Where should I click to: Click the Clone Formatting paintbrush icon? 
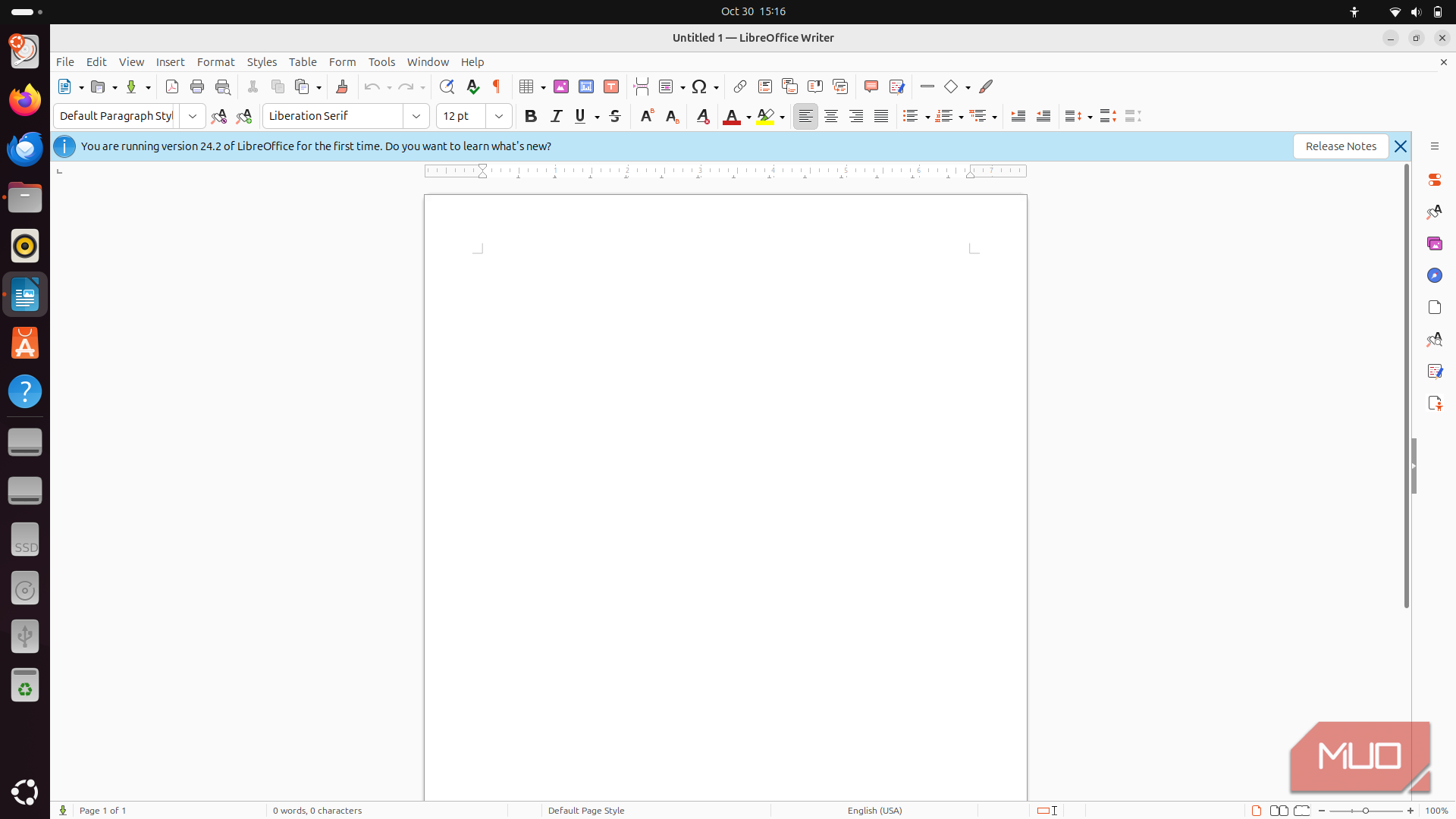[x=342, y=86]
